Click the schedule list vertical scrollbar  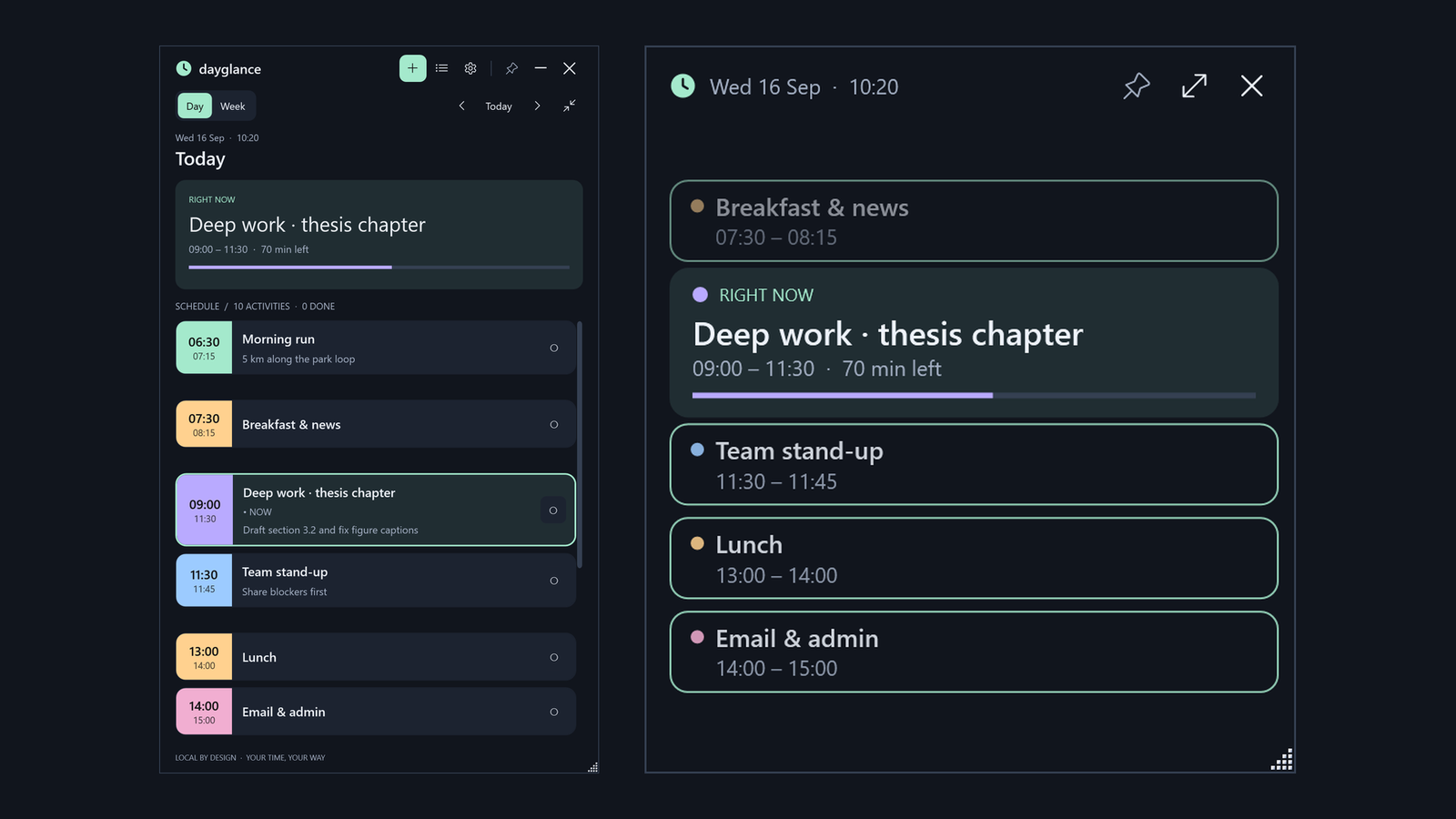pos(580,444)
